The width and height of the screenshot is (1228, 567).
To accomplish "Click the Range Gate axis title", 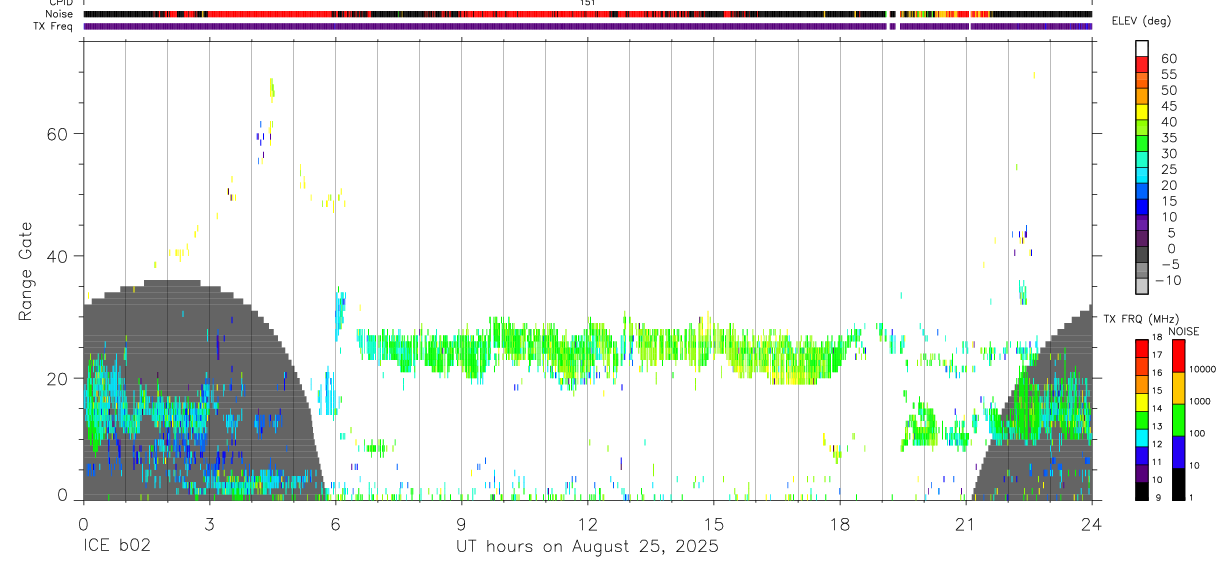I will click(x=25, y=271).
